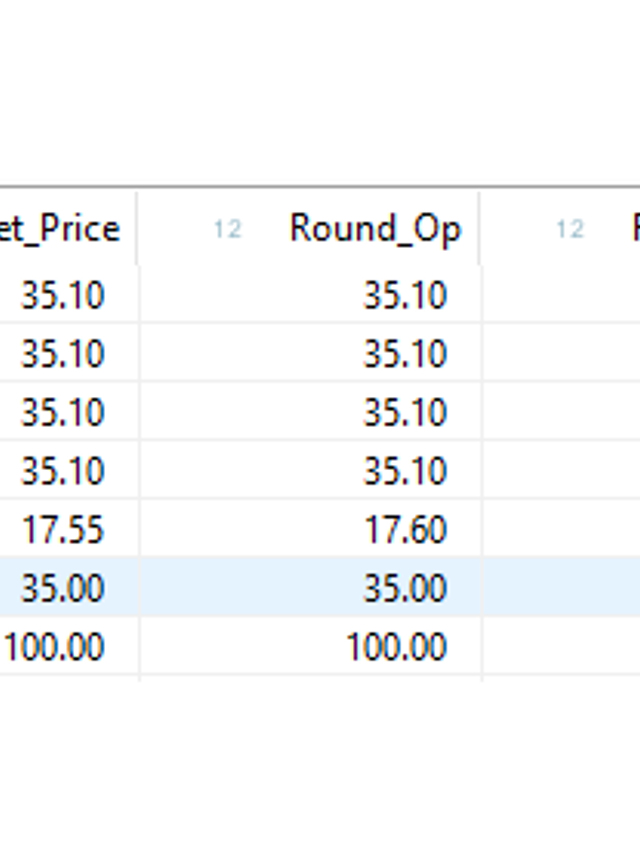Click empty third-column cell in the 100.00 row

point(561,645)
